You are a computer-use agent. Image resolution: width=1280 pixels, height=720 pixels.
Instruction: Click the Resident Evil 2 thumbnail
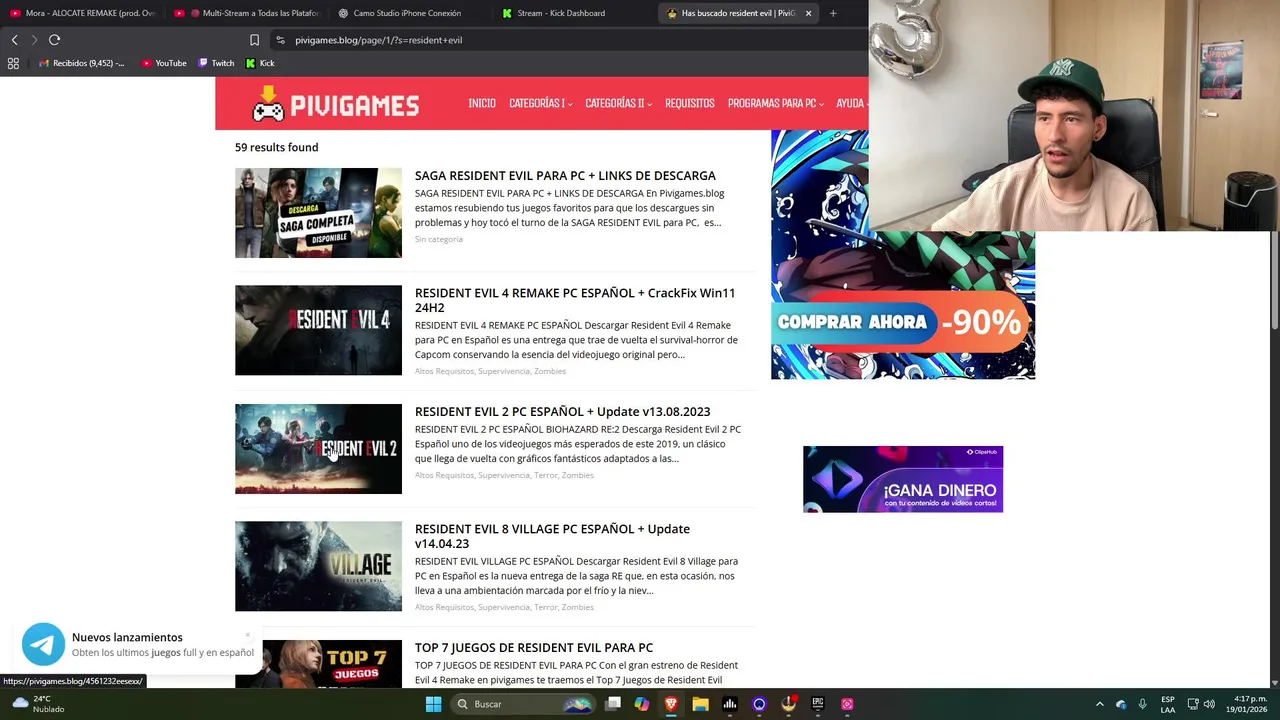pyautogui.click(x=318, y=449)
